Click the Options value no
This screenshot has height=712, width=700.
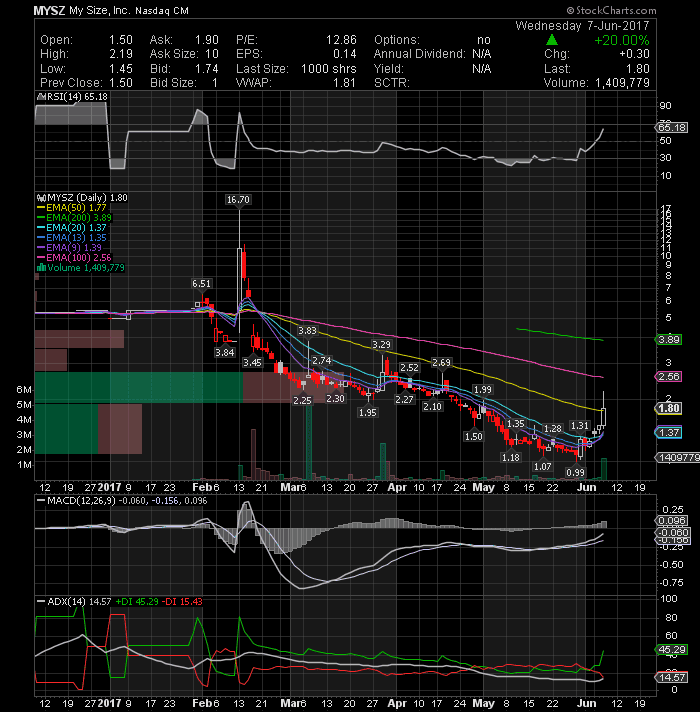tap(484, 40)
